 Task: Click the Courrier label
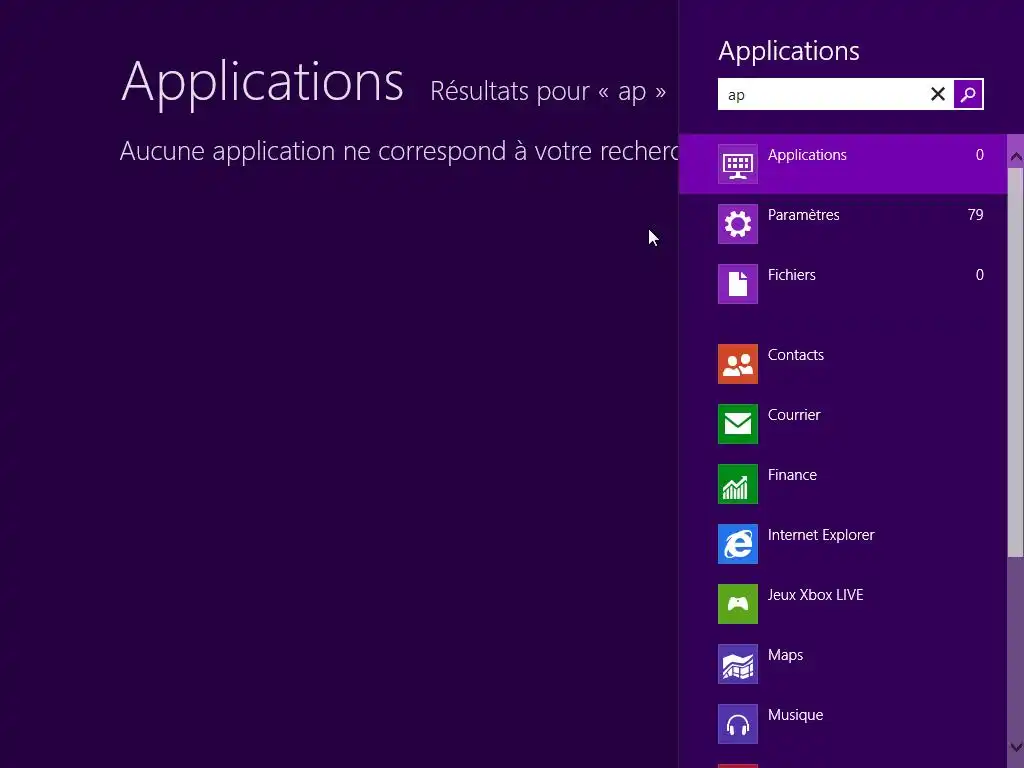coord(793,415)
